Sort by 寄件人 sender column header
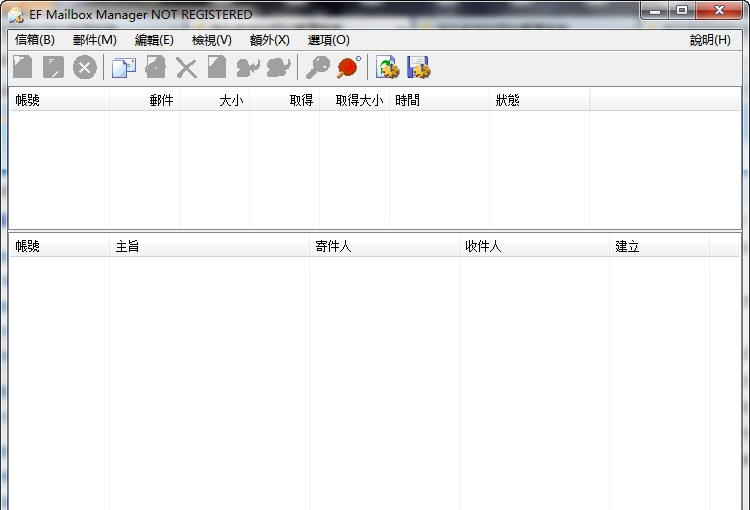 (x=384, y=246)
